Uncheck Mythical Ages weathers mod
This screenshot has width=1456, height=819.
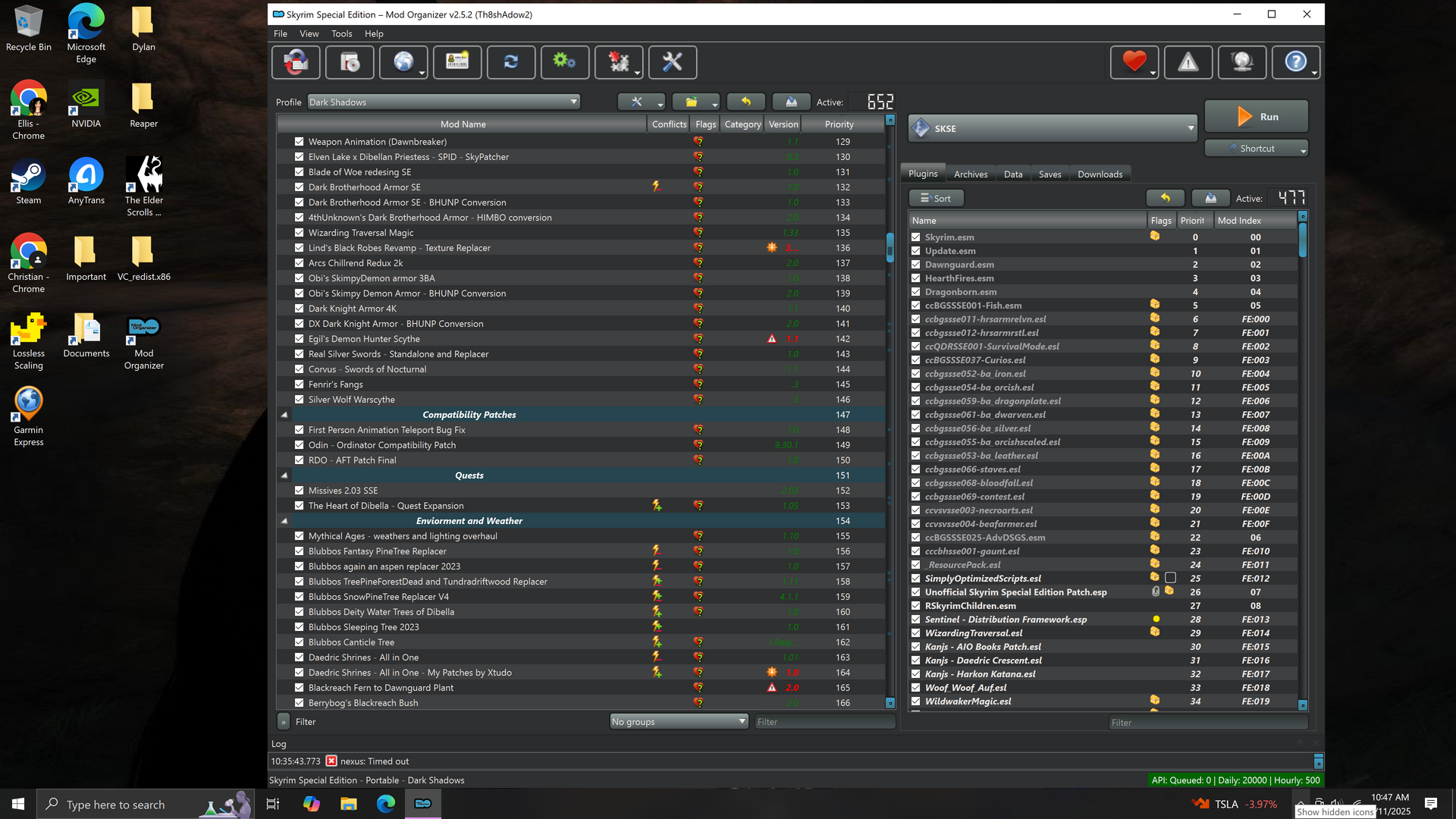tap(300, 536)
